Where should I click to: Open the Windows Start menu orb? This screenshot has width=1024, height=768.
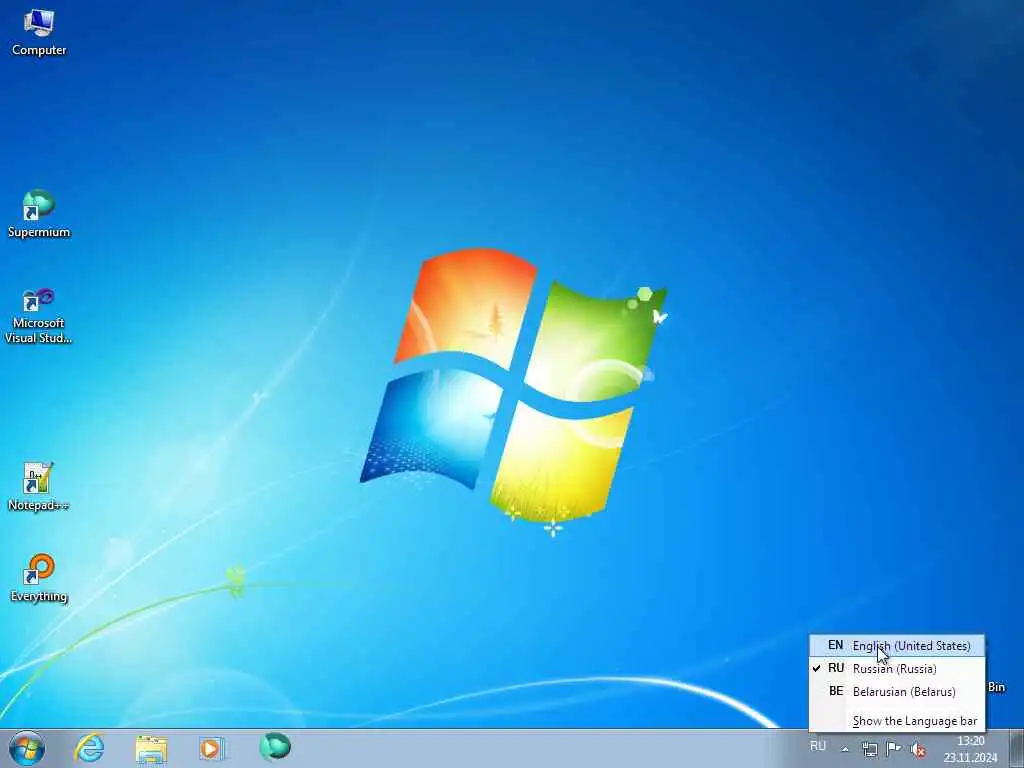coord(27,748)
